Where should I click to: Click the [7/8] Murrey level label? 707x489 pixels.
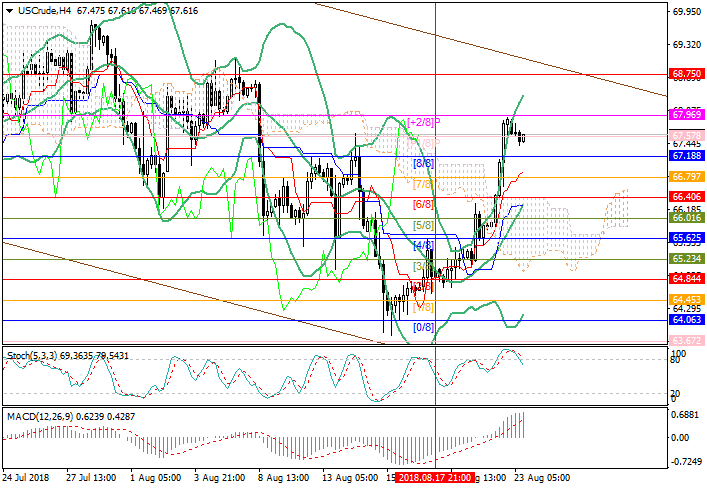pyautogui.click(x=423, y=183)
